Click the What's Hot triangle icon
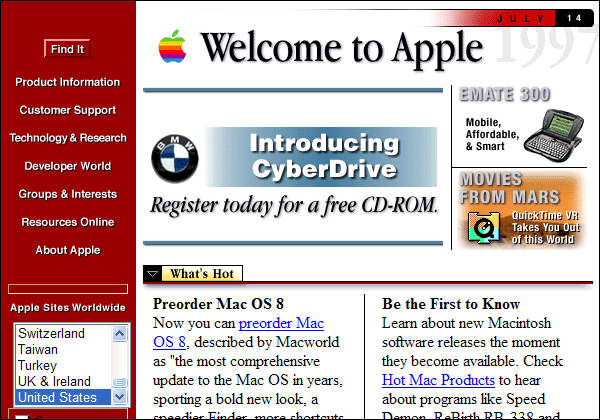 click(152, 274)
